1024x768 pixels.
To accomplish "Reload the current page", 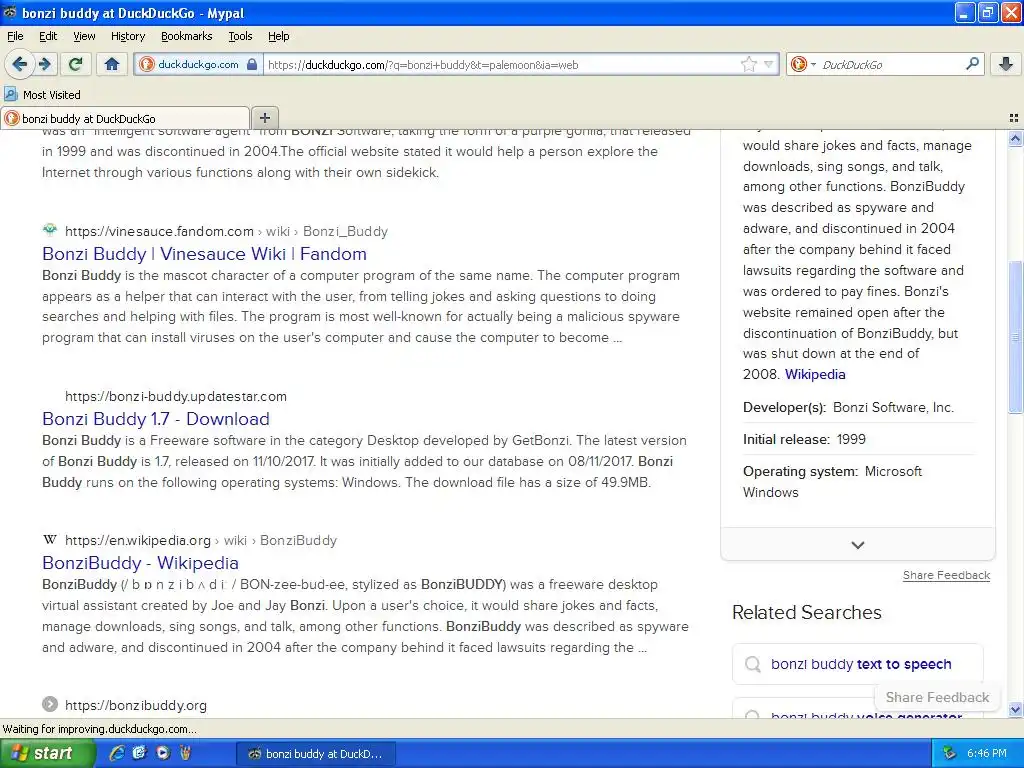I will coord(76,64).
